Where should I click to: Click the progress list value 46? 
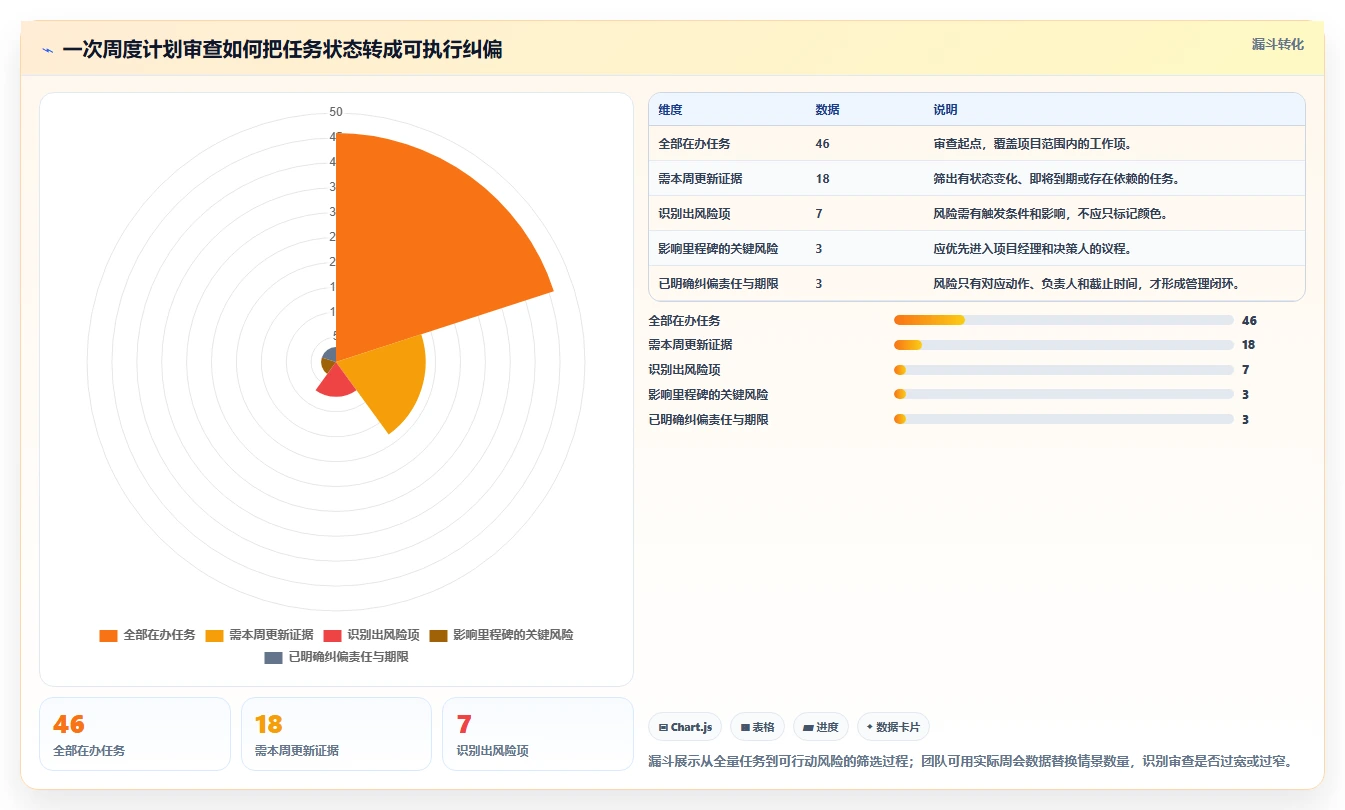coord(1249,320)
